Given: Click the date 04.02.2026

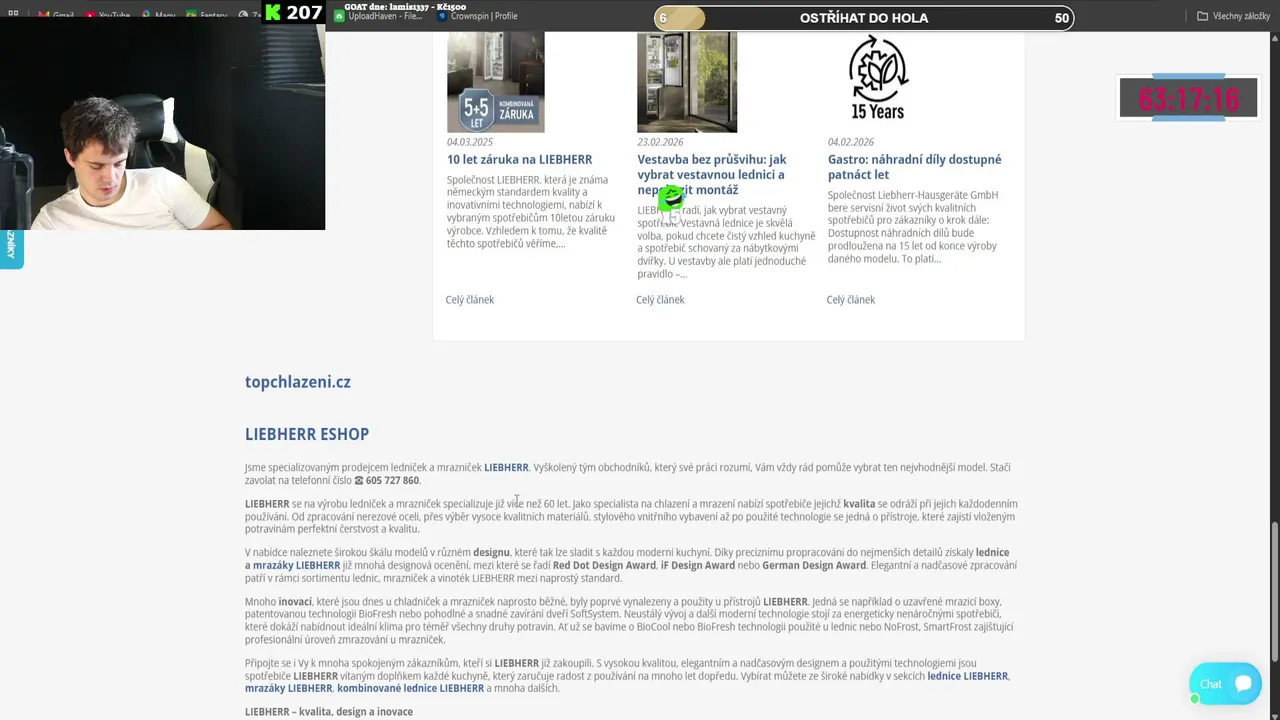Looking at the screenshot, I should [851, 142].
